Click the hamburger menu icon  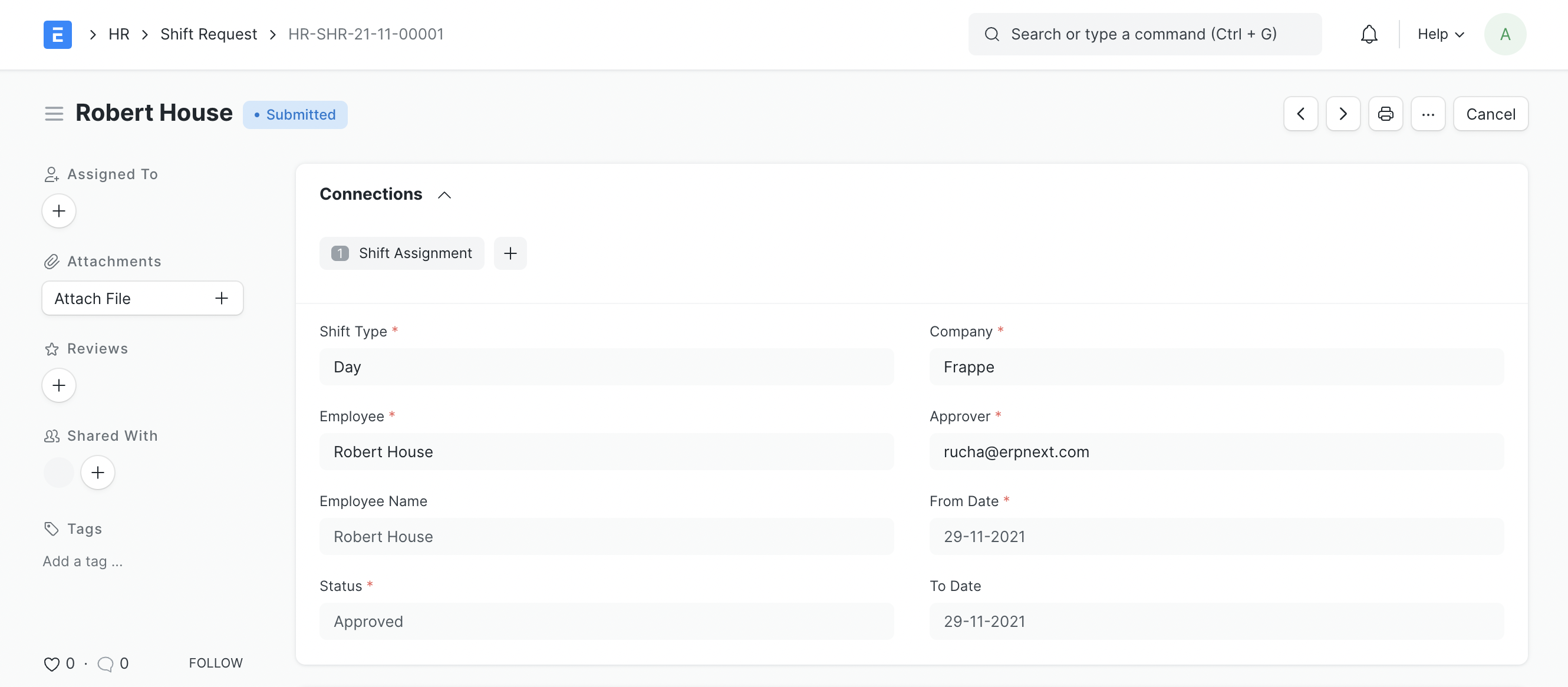tap(54, 114)
